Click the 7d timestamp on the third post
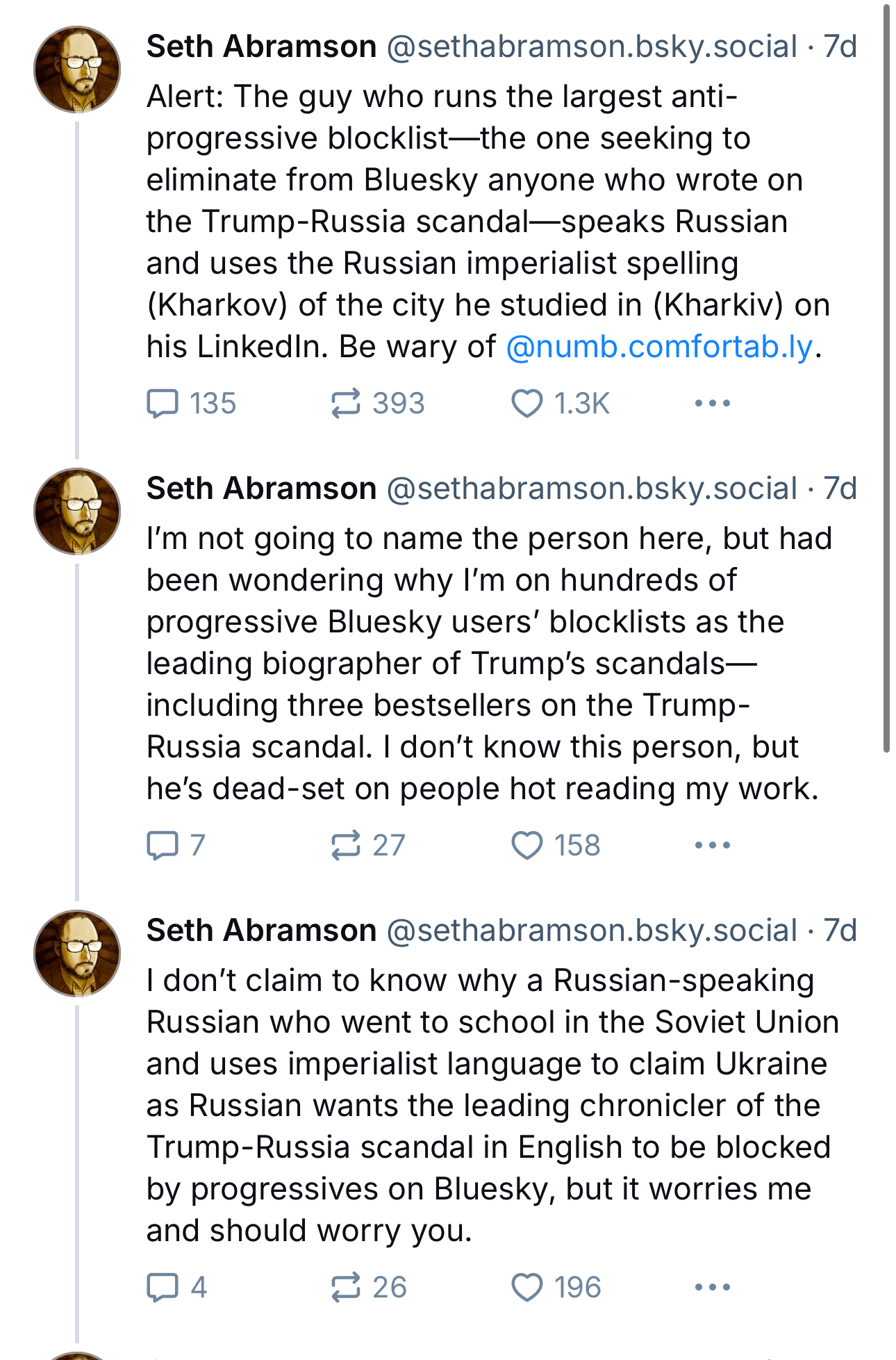 click(840, 931)
